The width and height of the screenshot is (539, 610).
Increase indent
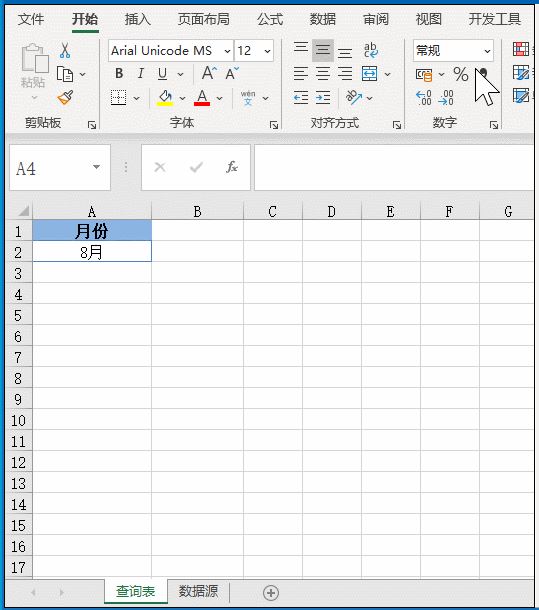pyautogui.click(x=323, y=98)
